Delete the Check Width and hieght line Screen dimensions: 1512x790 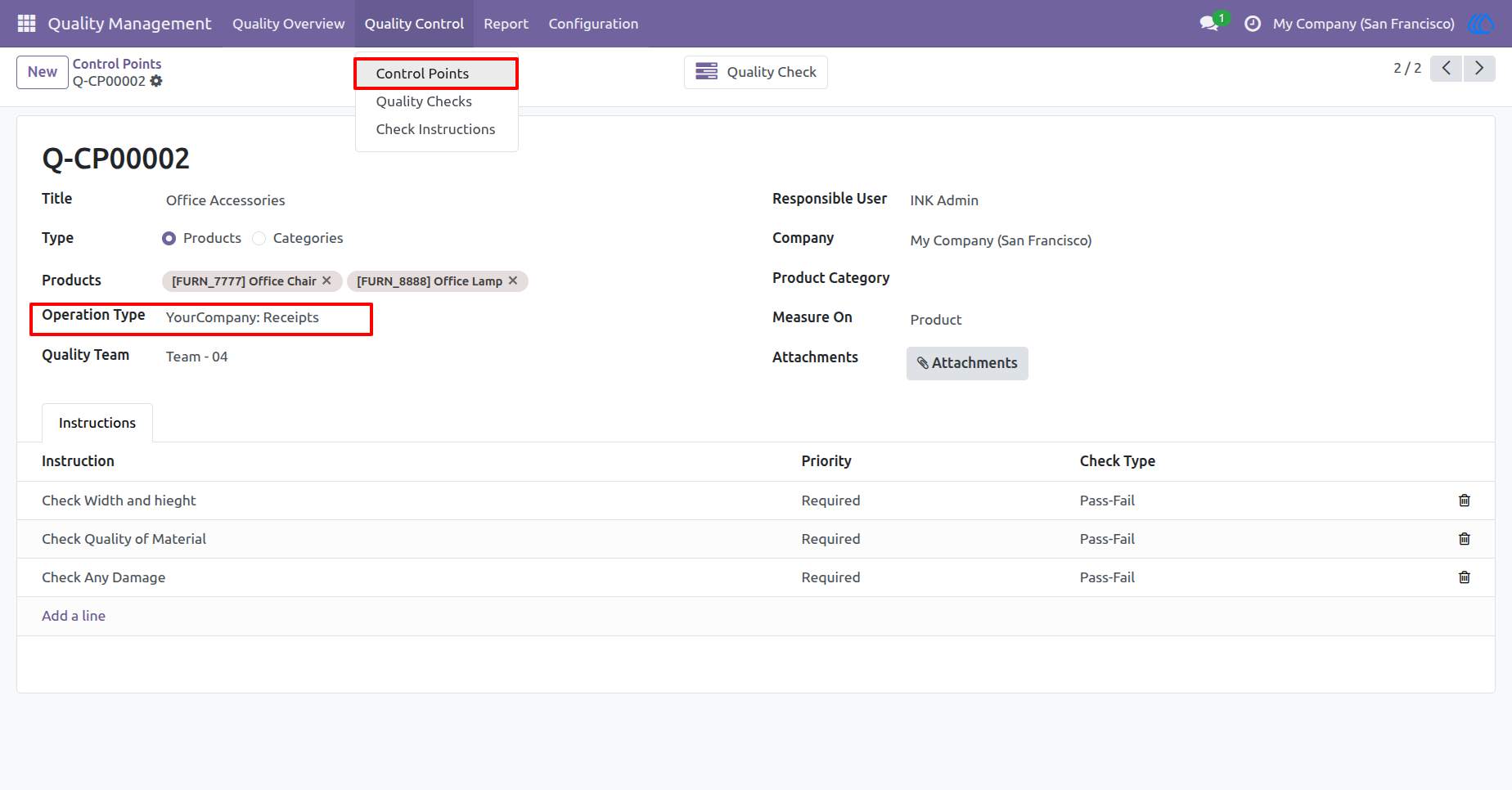1465,500
